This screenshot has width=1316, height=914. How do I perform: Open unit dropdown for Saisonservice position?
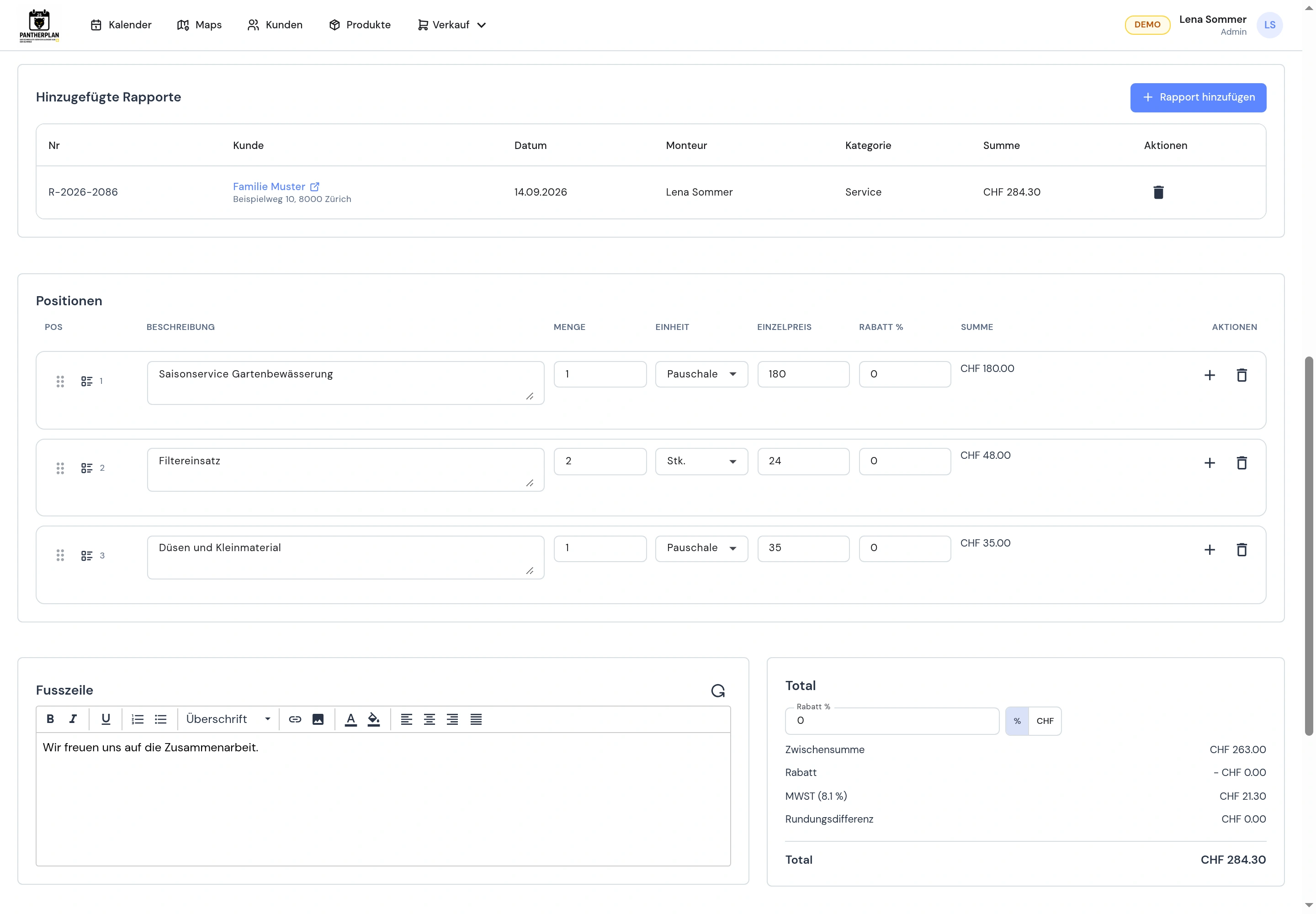[701, 374]
